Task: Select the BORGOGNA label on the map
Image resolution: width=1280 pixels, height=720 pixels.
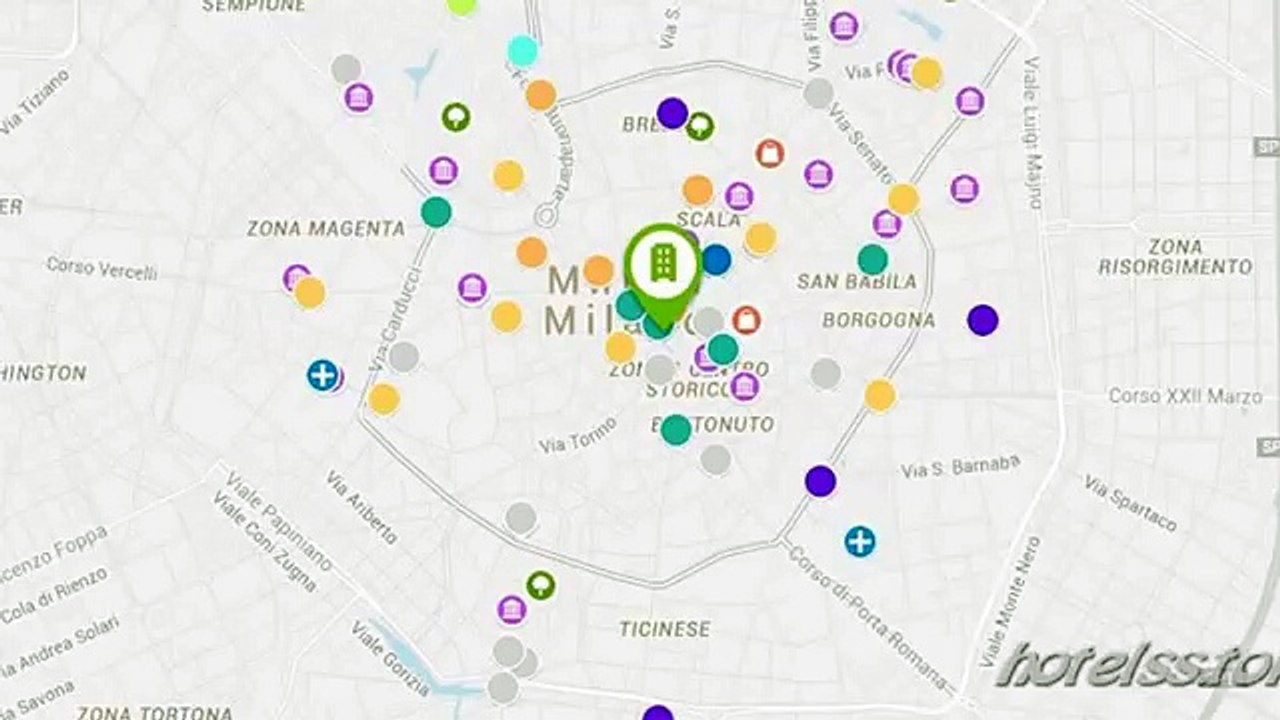Action: [878, 320]
